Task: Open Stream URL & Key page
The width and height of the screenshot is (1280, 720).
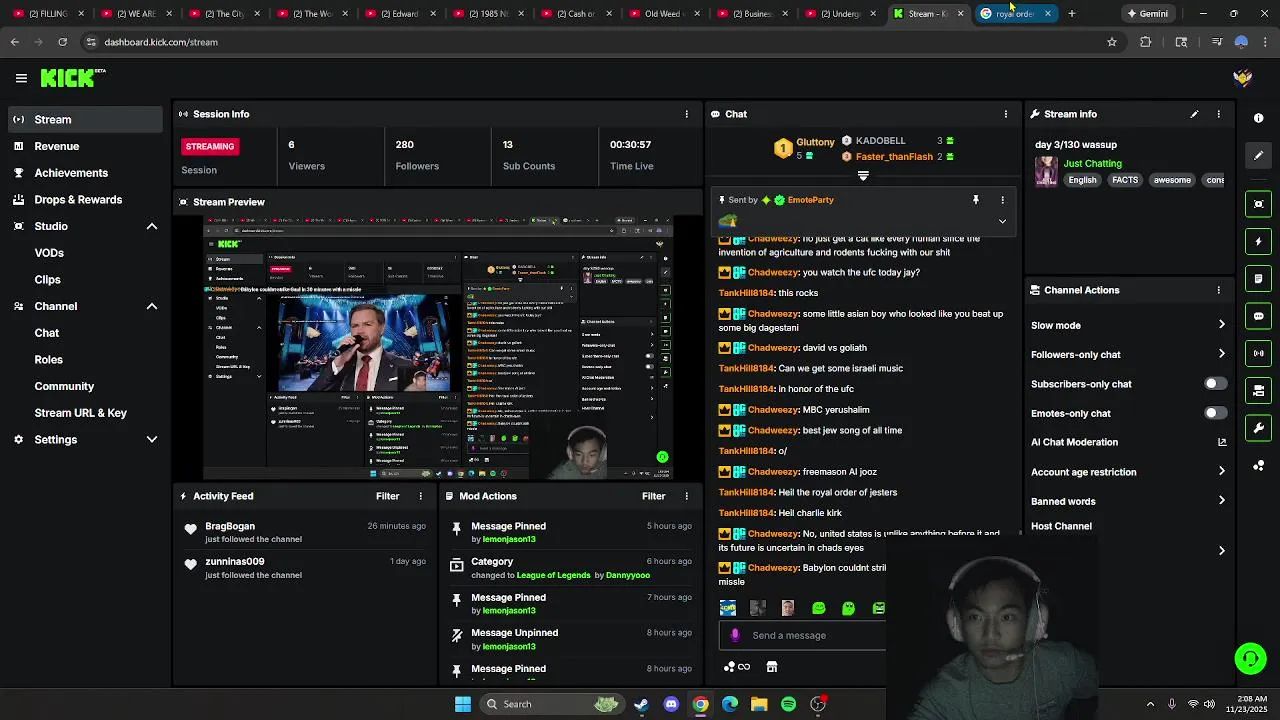Action: (x=80, y=413)
